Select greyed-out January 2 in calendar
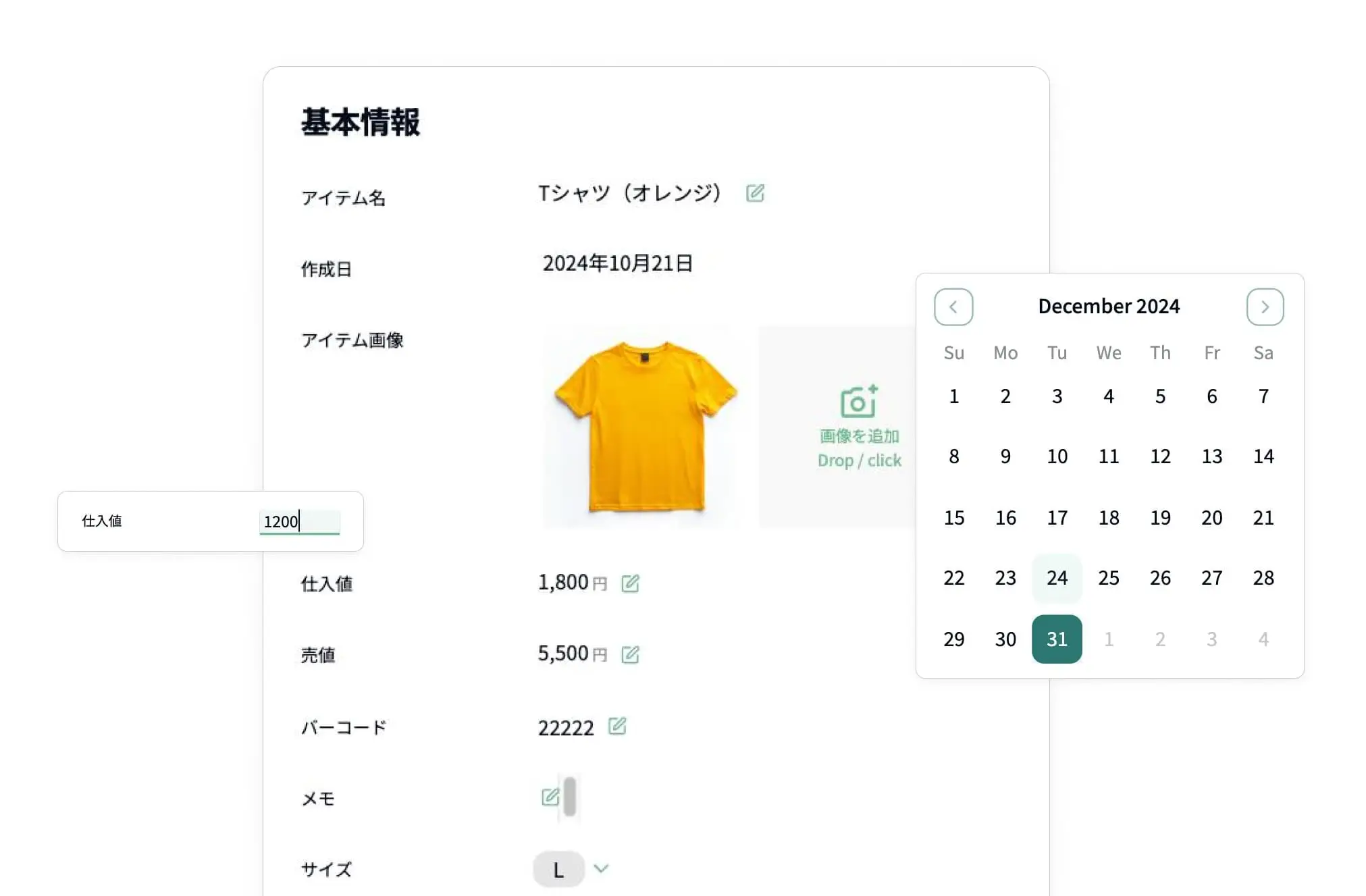 1160,639
